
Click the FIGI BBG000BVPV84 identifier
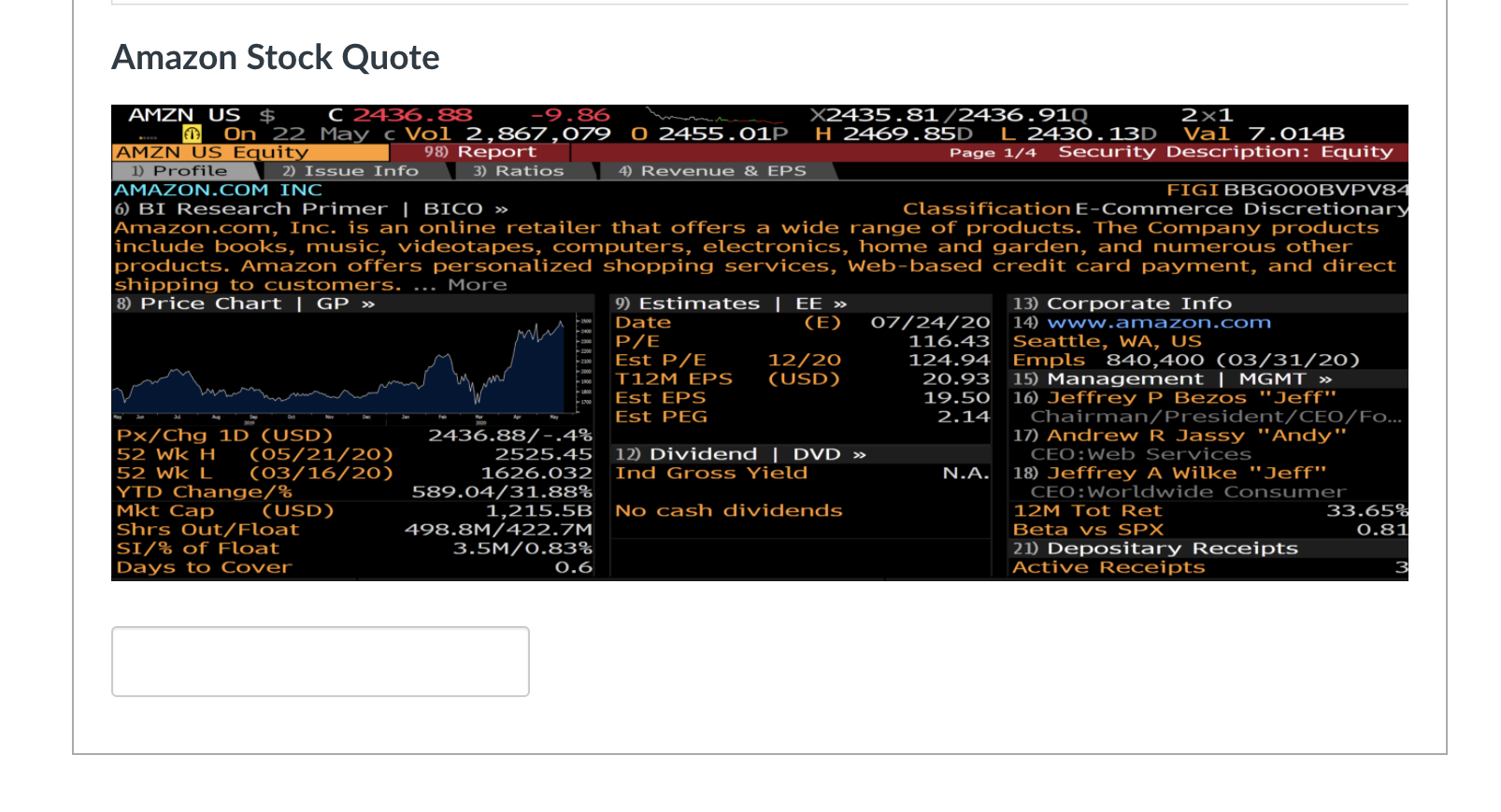[1287, 190]
